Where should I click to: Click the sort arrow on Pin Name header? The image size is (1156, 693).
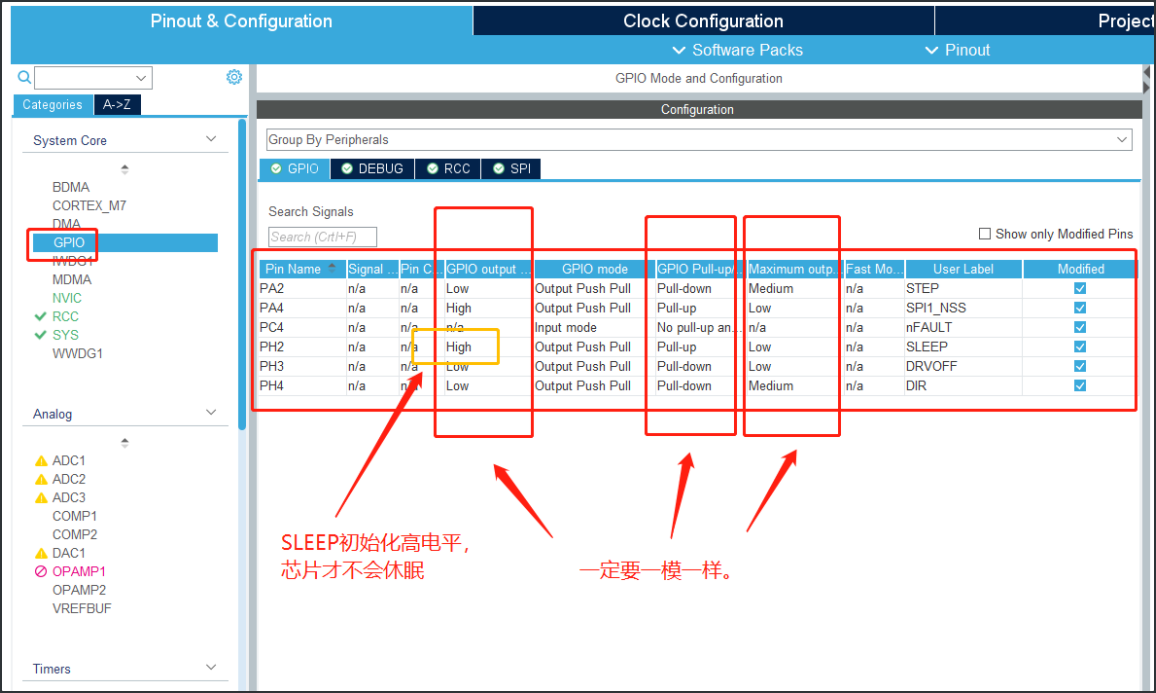330,268
